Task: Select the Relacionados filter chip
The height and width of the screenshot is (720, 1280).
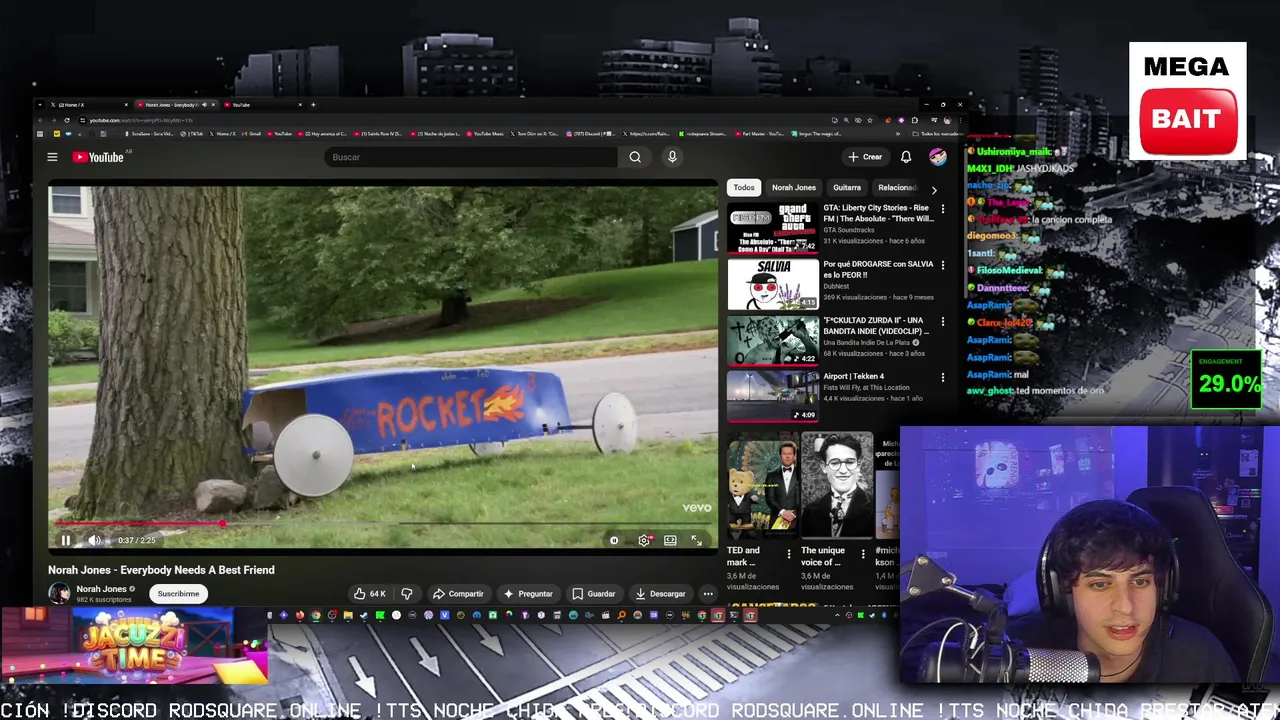Action: click(x=896, y=187)
